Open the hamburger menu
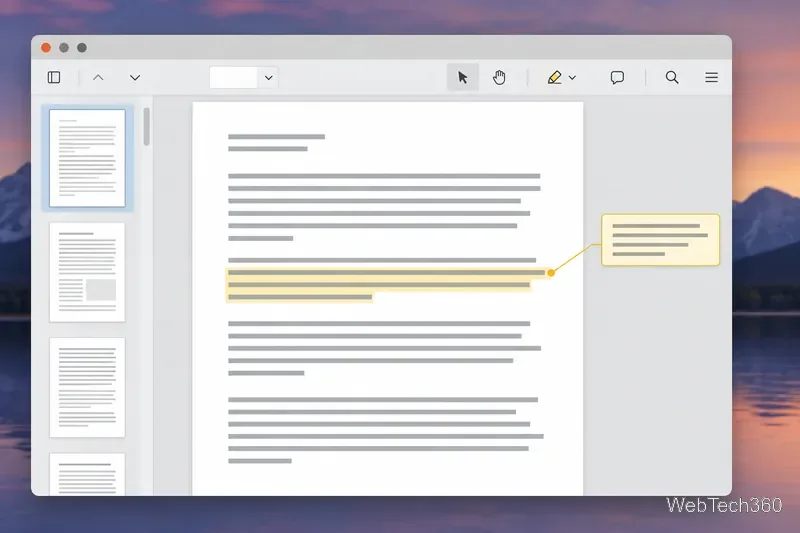The height and width of the screenshot is (533, 800). click(711, 78)
